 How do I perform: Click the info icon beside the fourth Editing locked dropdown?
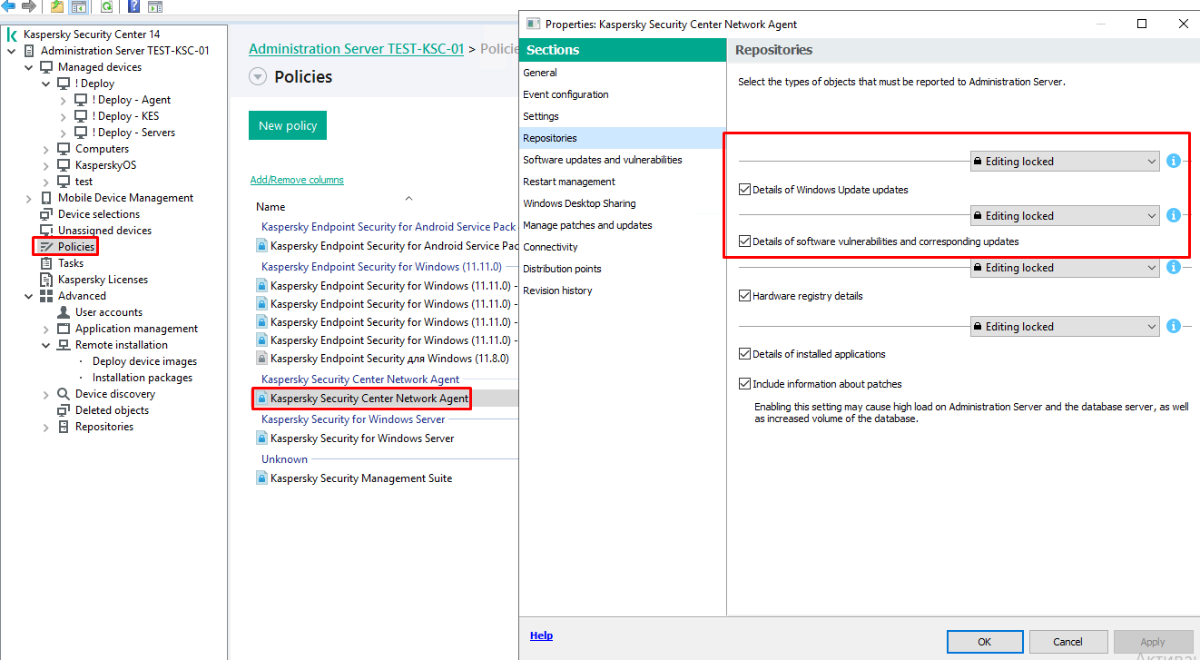coord(1174,326)
